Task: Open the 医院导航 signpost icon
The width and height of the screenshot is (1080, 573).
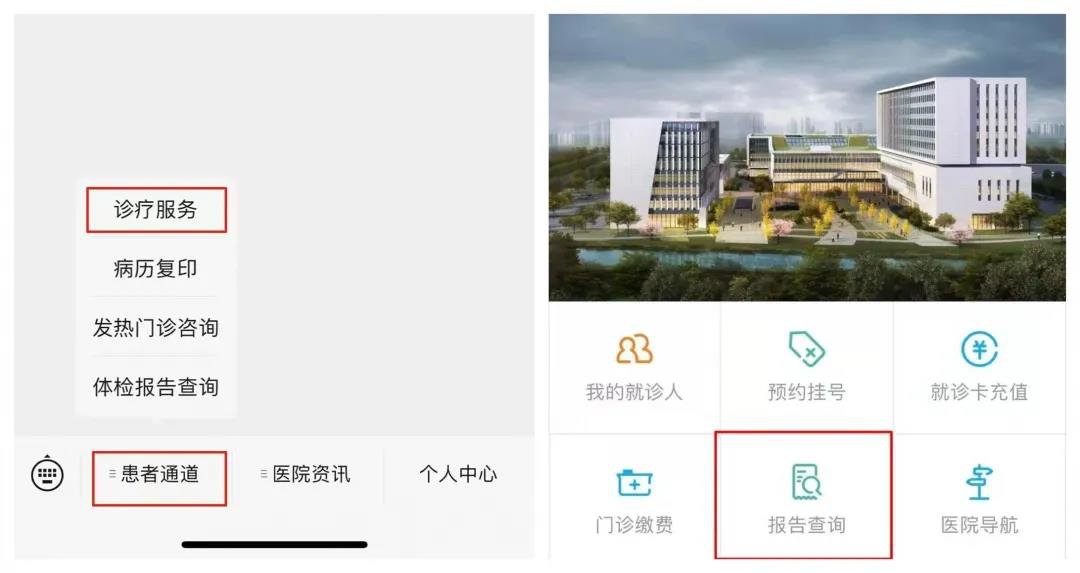Action: tap(979, 482)
